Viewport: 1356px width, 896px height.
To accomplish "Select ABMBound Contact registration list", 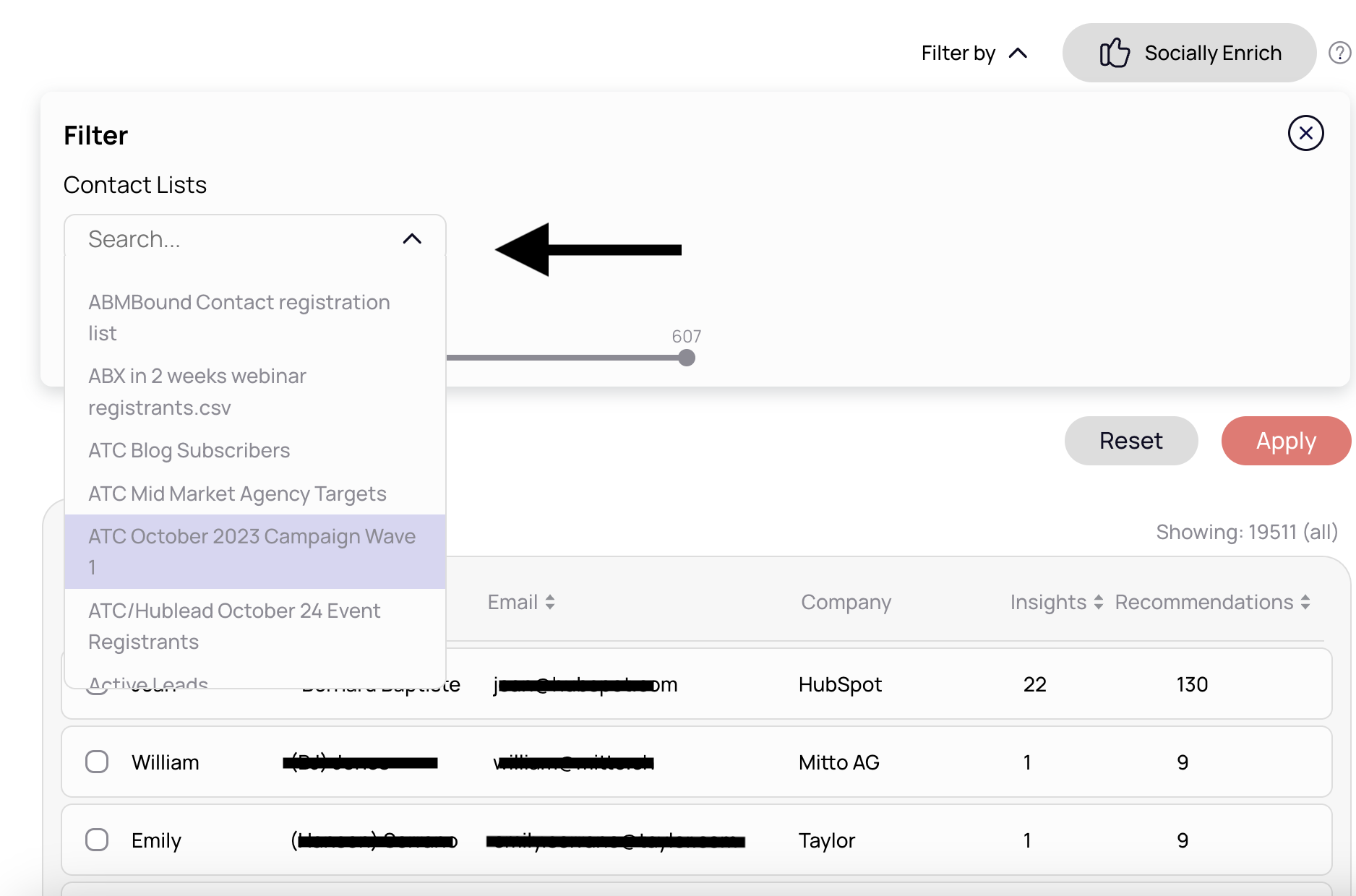I will coord(239,317).
